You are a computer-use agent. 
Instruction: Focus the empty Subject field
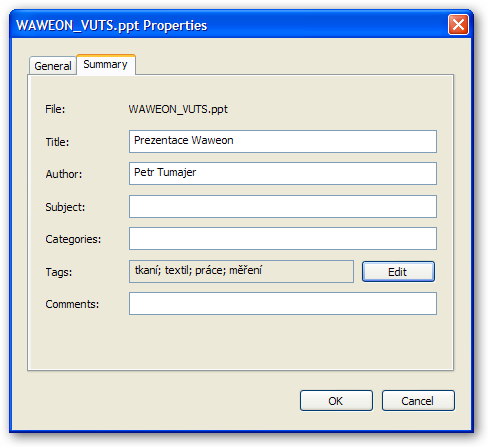(283, 206)
